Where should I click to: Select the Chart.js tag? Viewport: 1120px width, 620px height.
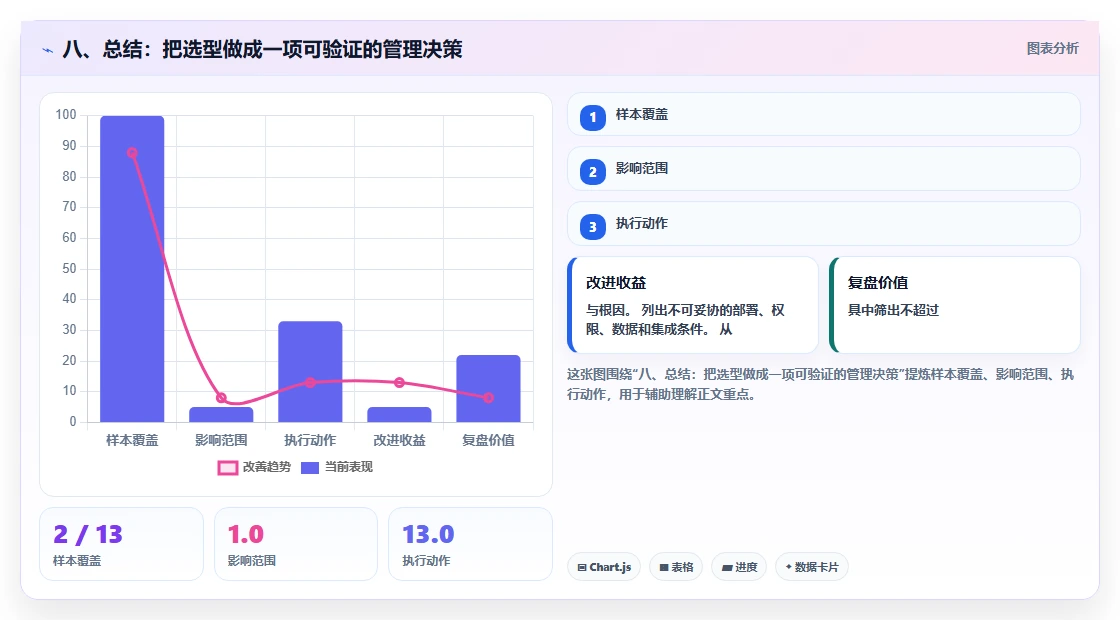pos(604,567)
